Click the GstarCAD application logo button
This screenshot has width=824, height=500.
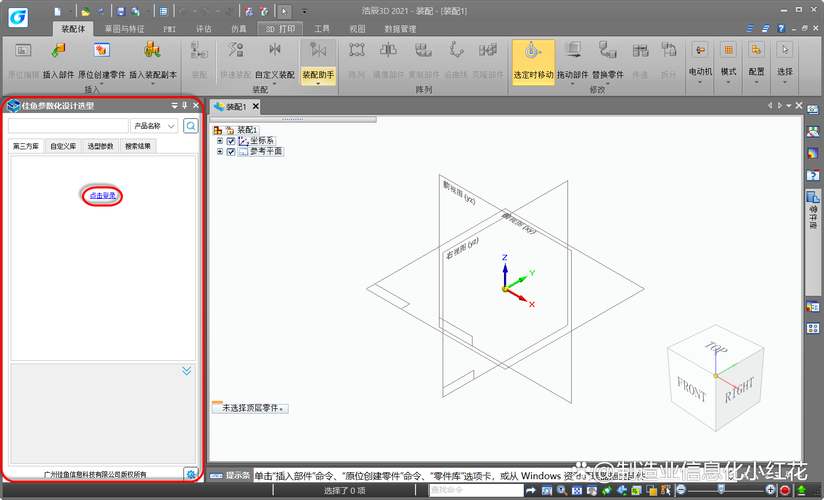(18, 17)
